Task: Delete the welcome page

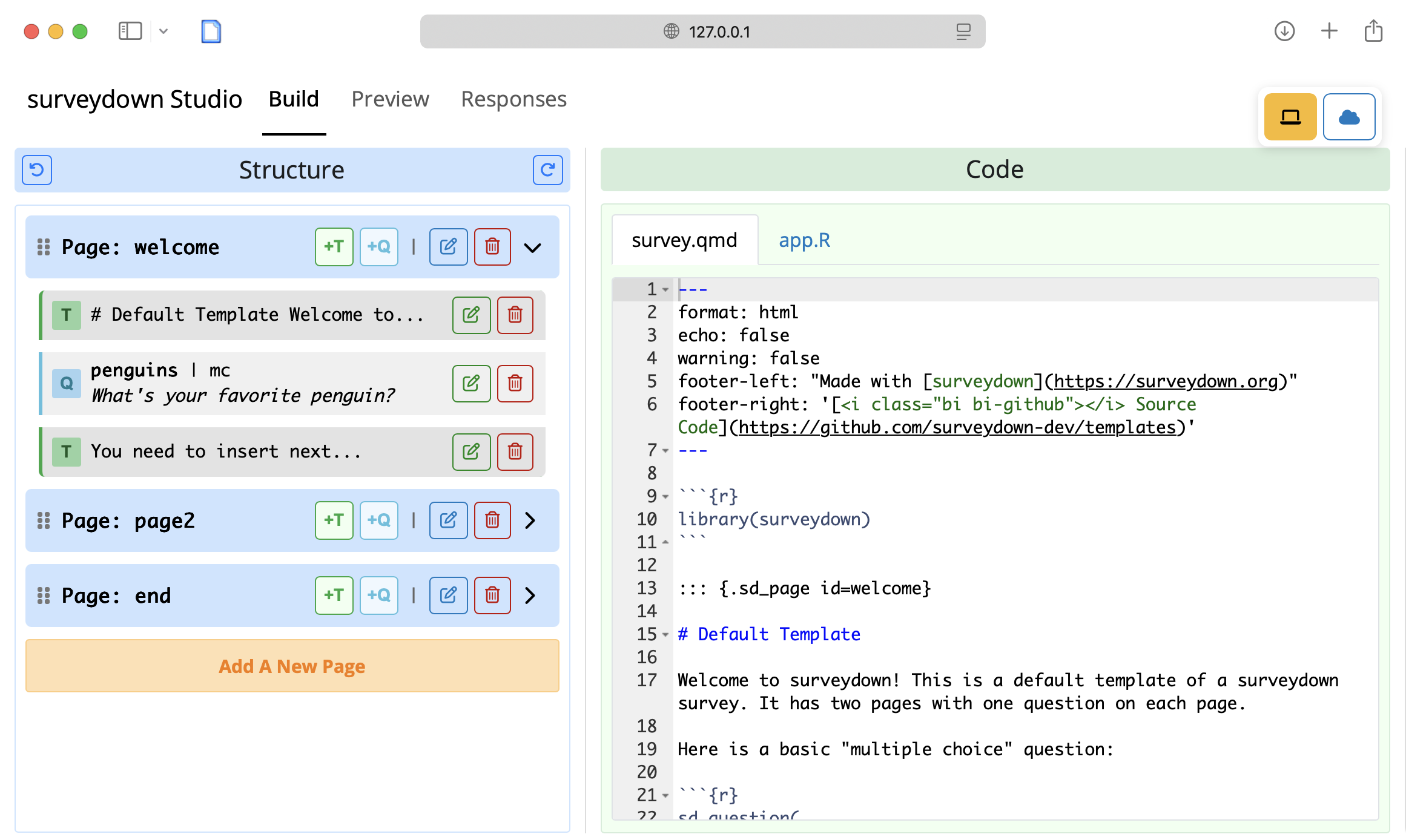Action: [492, 247]
